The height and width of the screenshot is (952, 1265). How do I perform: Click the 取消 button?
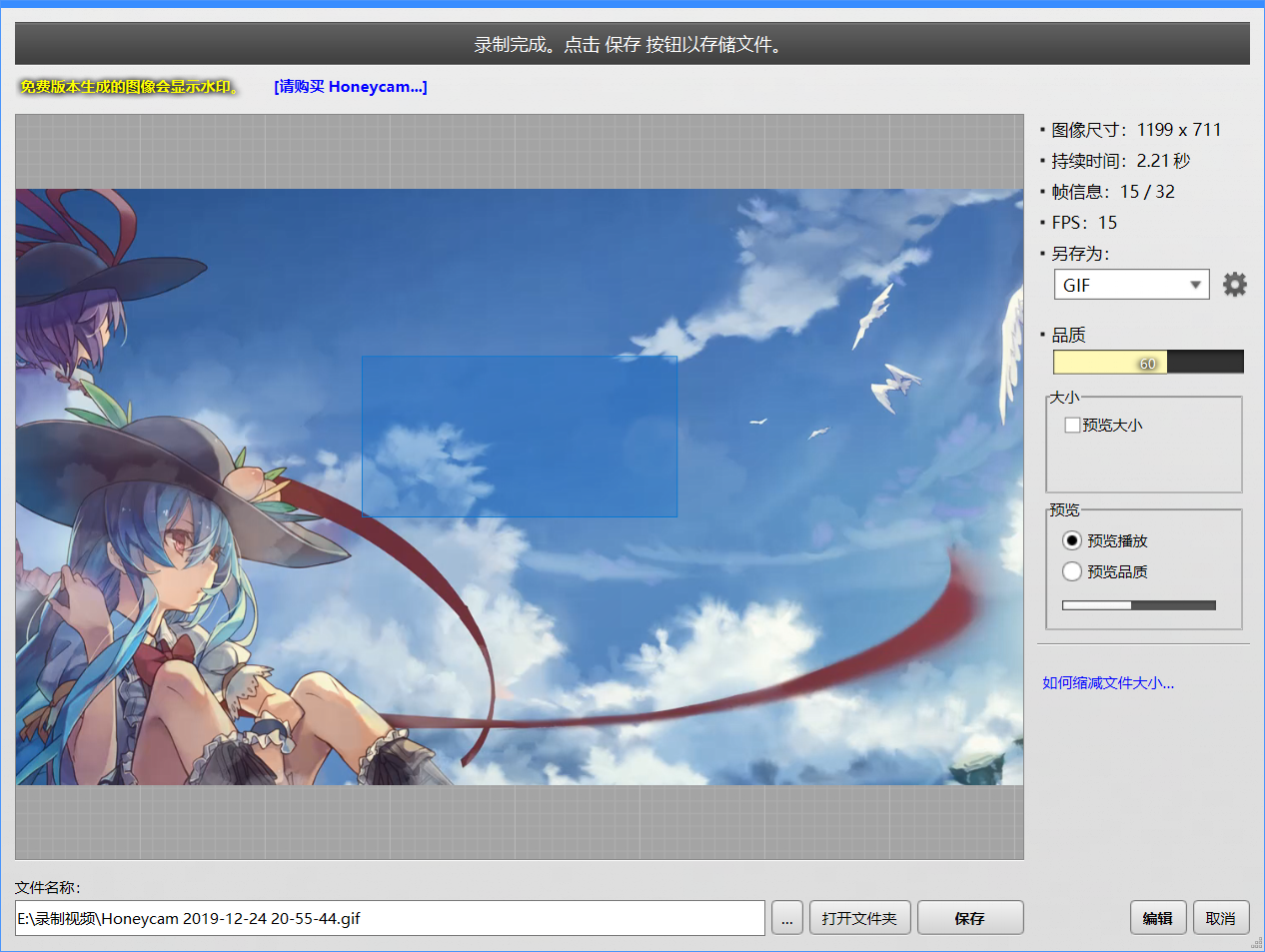click(x=1221, y=918)
